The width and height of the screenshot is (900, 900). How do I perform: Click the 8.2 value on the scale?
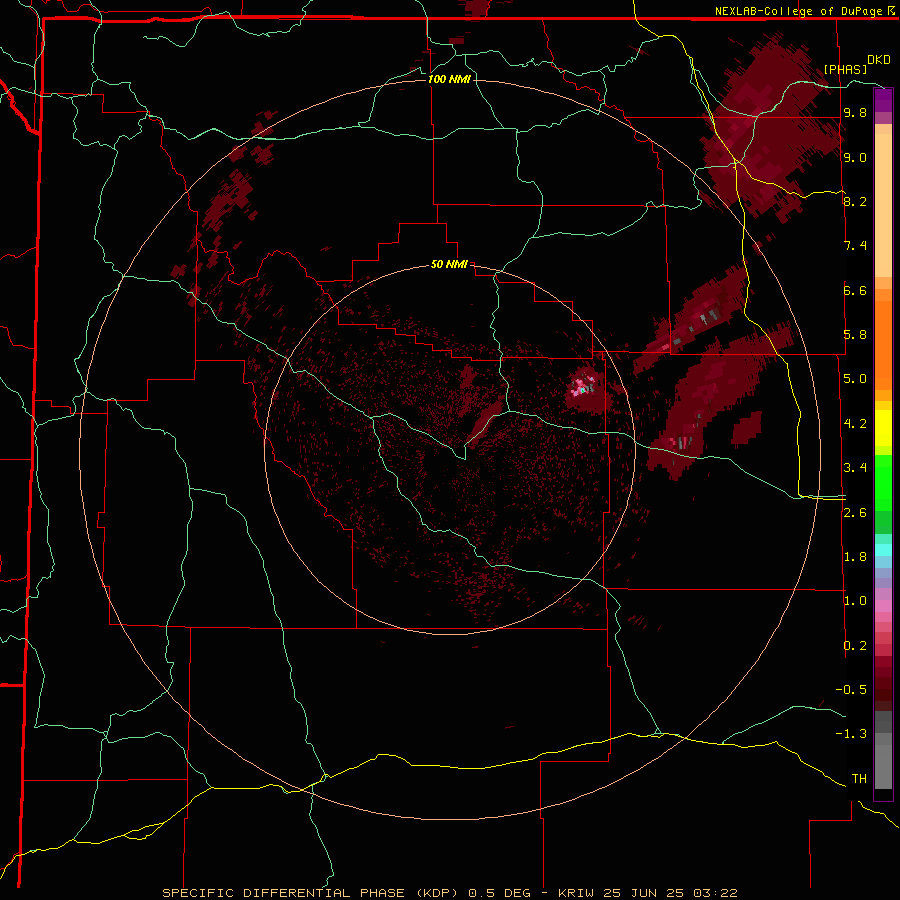[855, 201]
